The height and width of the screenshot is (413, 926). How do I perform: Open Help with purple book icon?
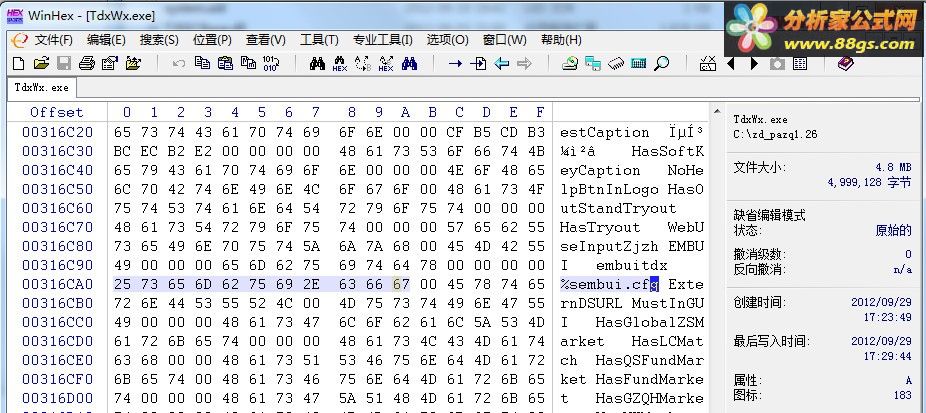(x=846, y=63)
